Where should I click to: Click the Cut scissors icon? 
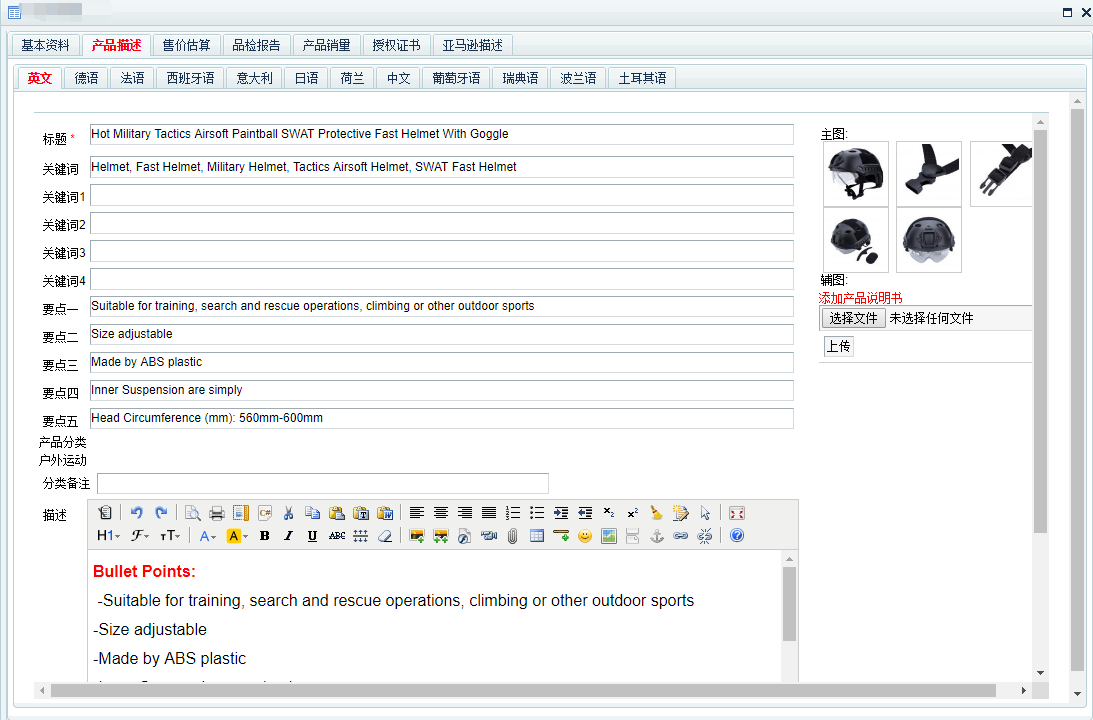coord(289,513)
